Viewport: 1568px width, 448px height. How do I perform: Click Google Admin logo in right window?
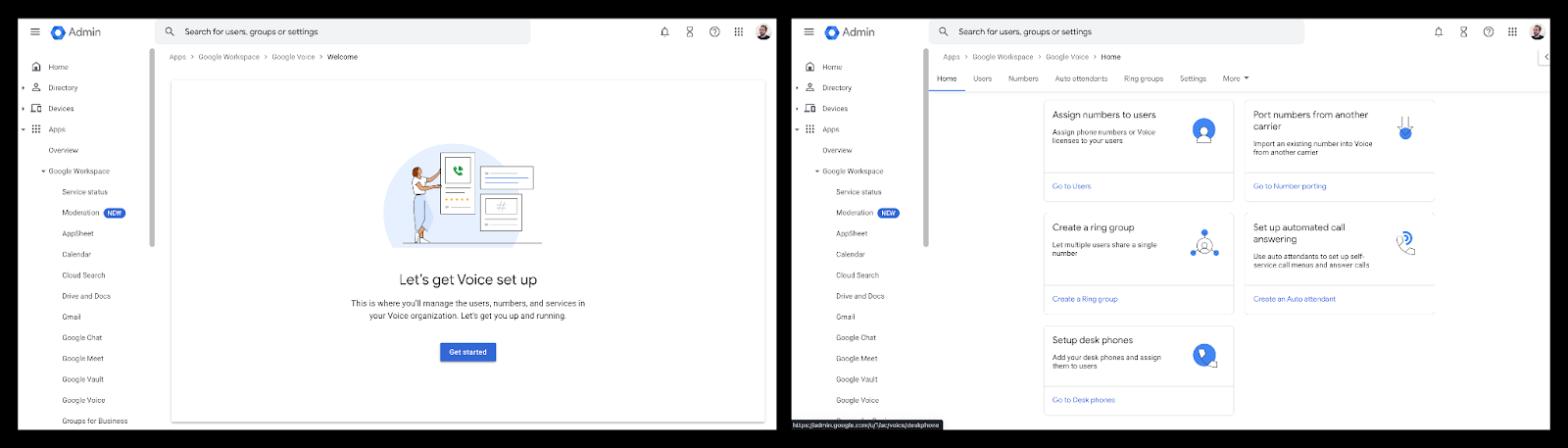click(x=850, y=32)
